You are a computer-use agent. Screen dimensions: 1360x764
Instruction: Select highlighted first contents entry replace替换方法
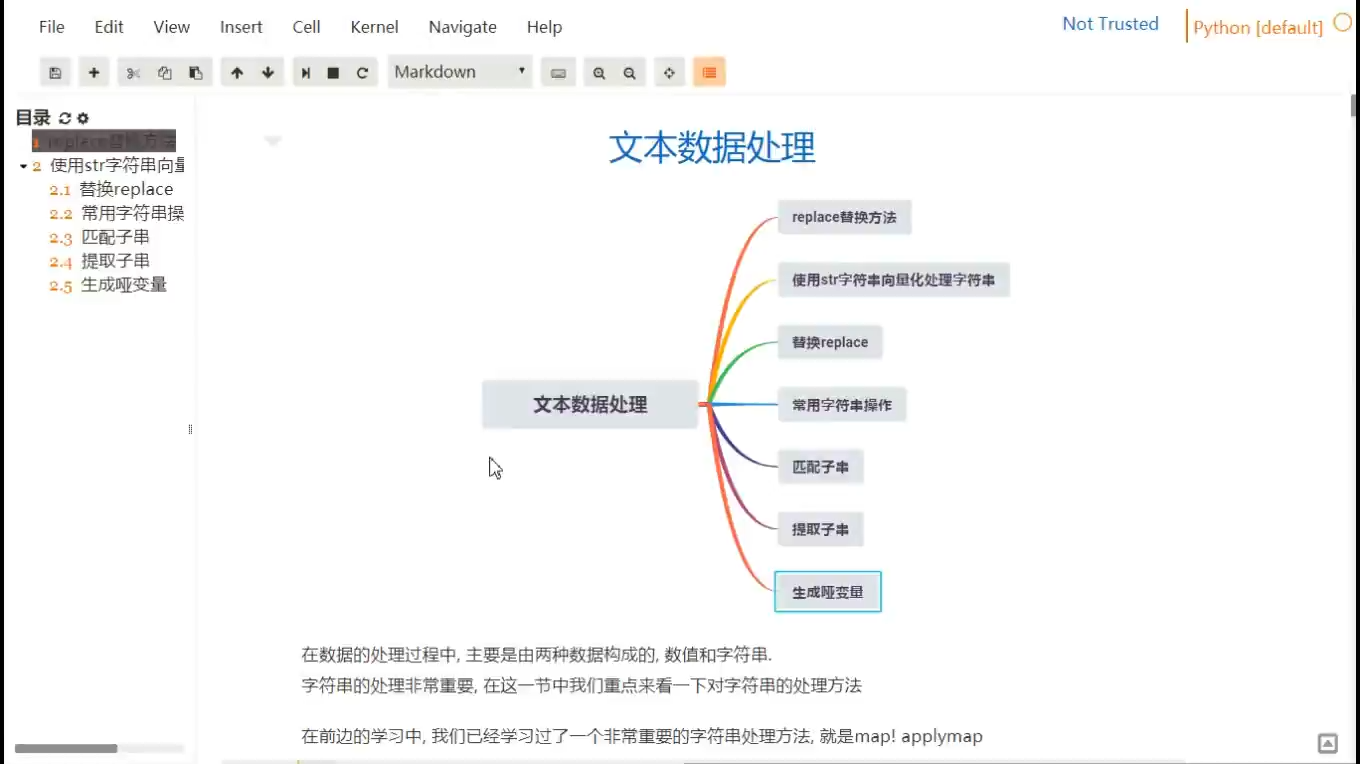[104, 141]
